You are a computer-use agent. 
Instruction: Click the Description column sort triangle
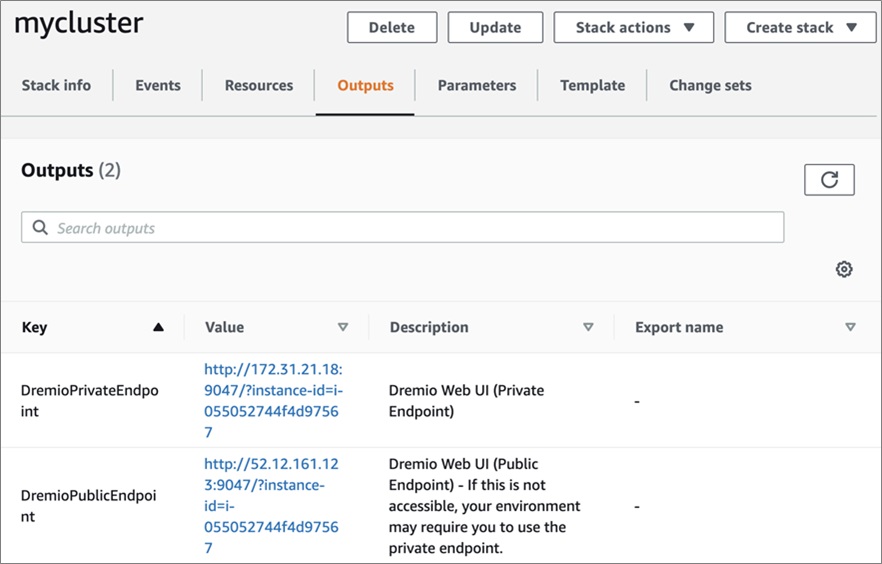point(588,327)
